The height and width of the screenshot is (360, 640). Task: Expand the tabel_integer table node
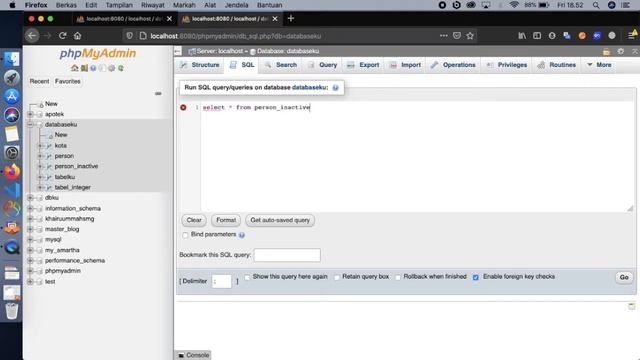40,187
